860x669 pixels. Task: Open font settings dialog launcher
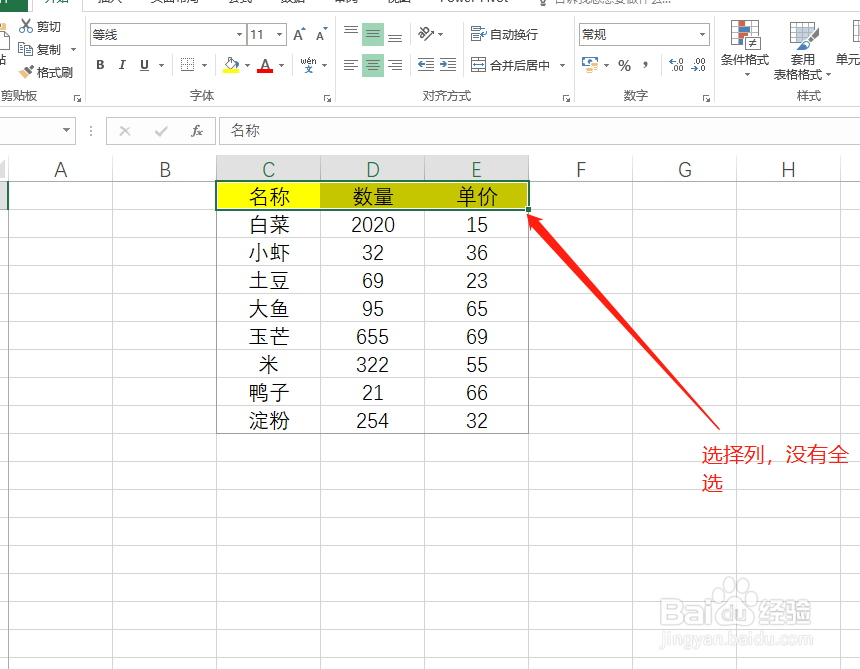(x=327, y=98)
